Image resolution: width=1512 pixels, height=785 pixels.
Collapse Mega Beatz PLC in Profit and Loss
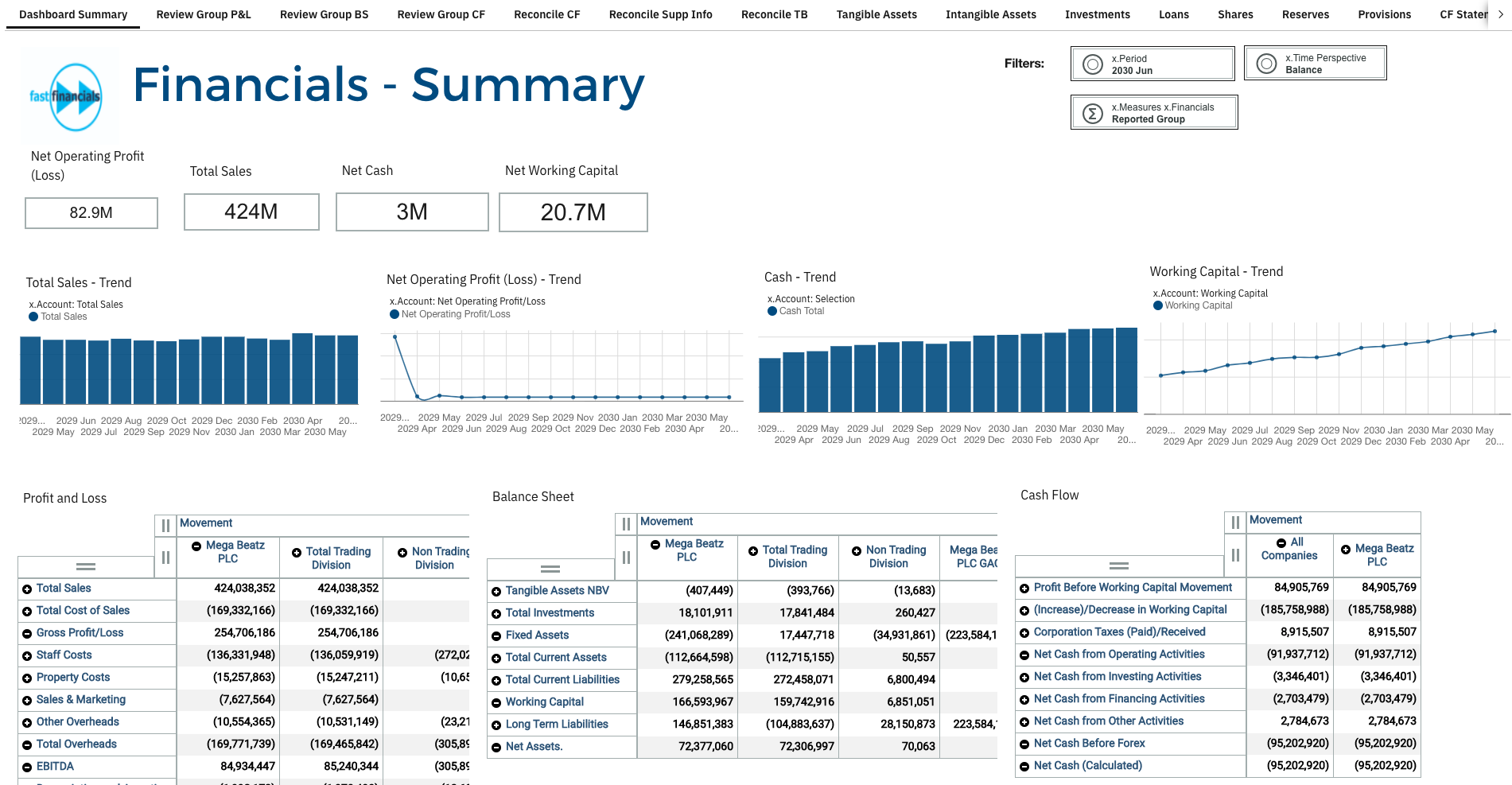tap(196, 546)
